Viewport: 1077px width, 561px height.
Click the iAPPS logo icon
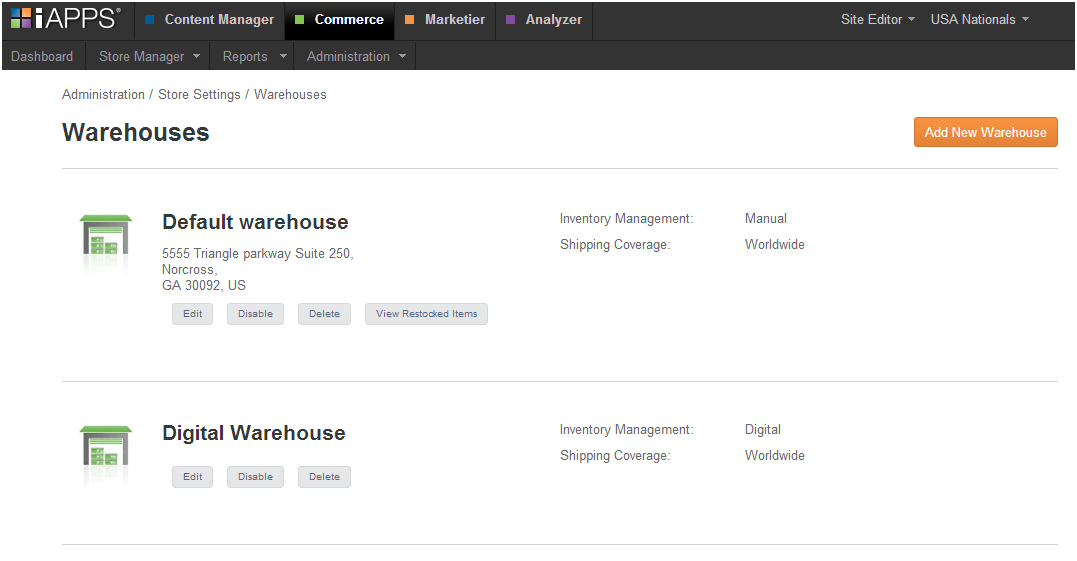[x=65, y=18]
